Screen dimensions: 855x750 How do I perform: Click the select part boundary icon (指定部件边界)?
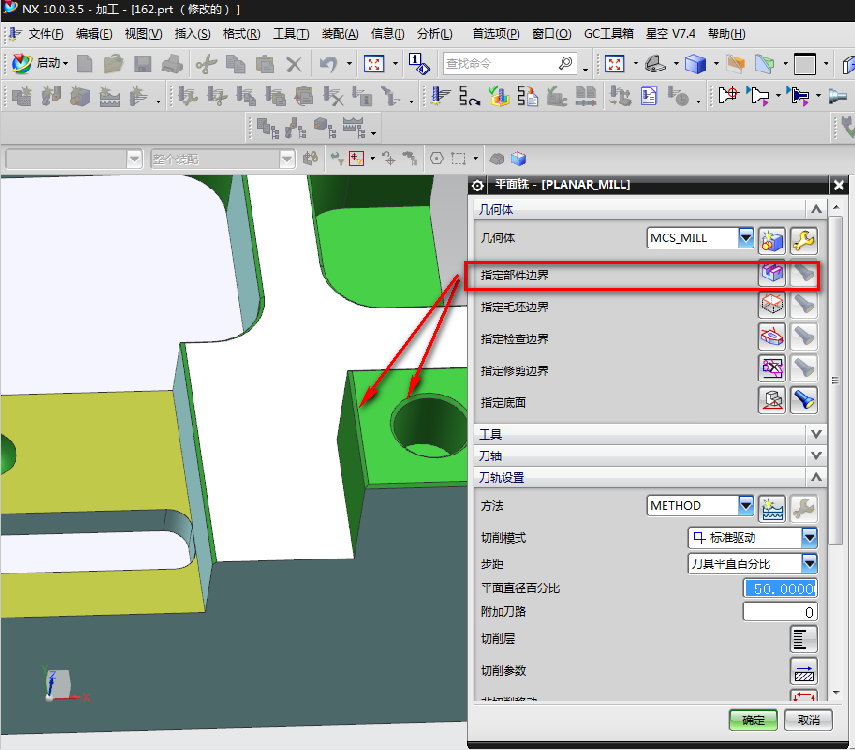coord(772,274)
